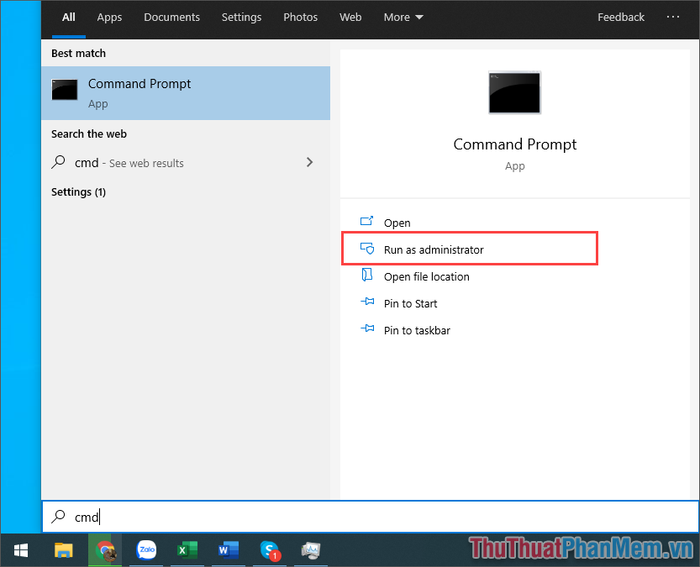Image resolution: width=700 pixels, height=567 pixels.
Task: Click the Open action icon
Action: (x=367, y=221)
